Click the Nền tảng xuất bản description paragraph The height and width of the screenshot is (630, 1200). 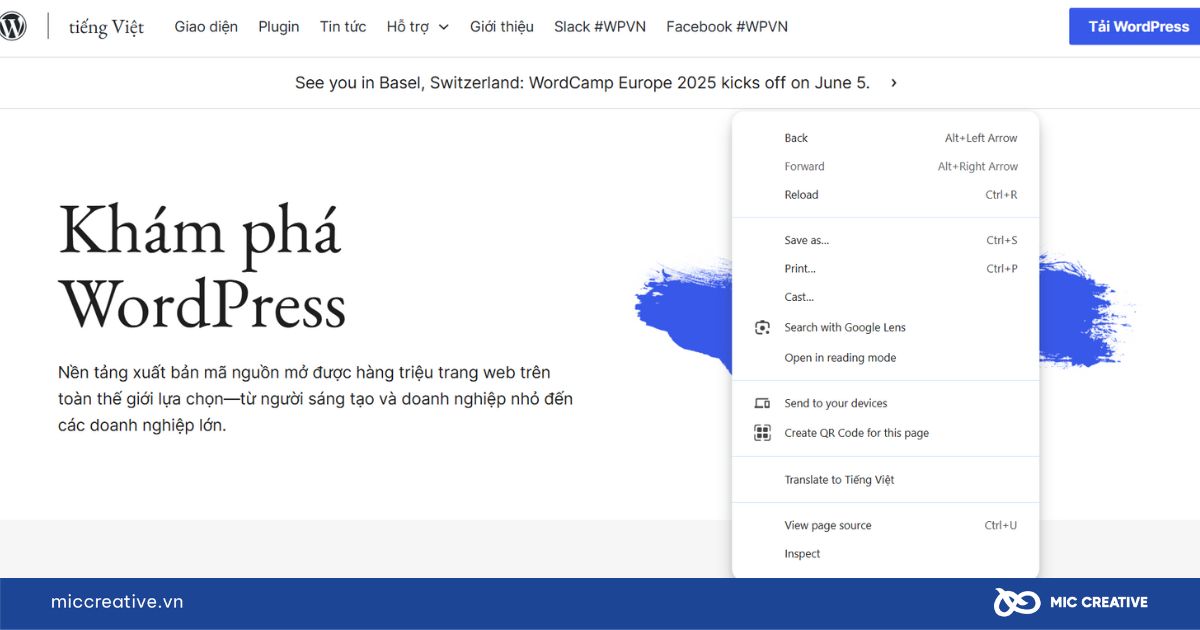(315, 399)
